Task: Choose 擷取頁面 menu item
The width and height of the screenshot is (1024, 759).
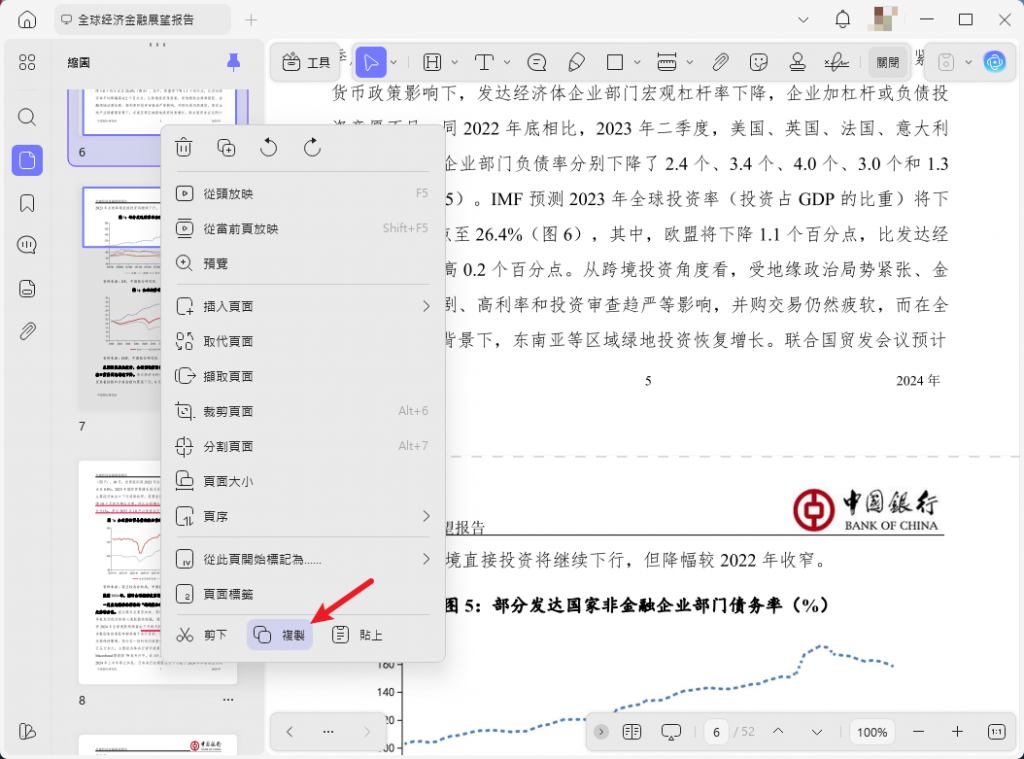Action: 302,376
